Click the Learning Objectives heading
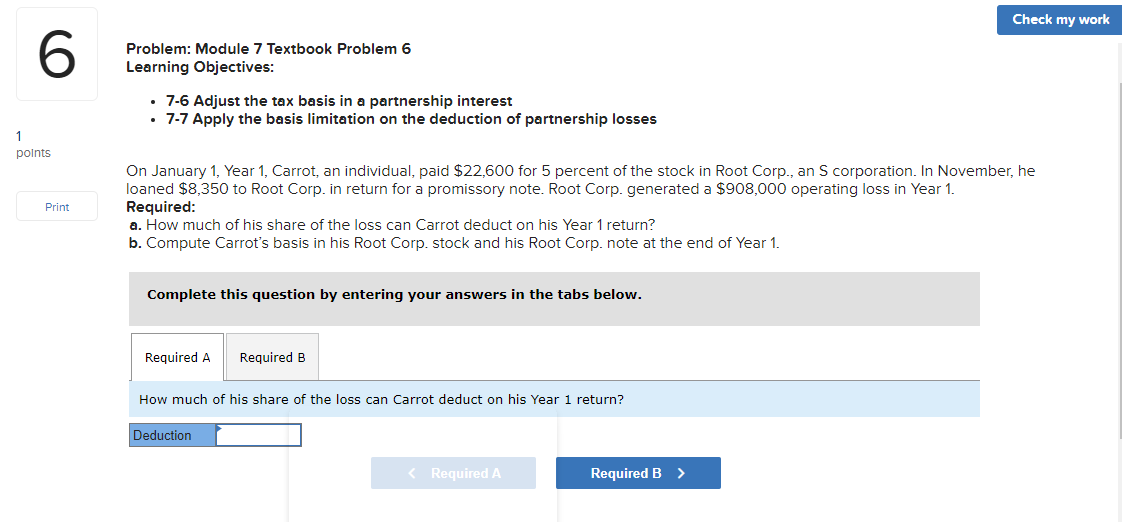Viewport: 1122px width, 522px height. [200, 67]
